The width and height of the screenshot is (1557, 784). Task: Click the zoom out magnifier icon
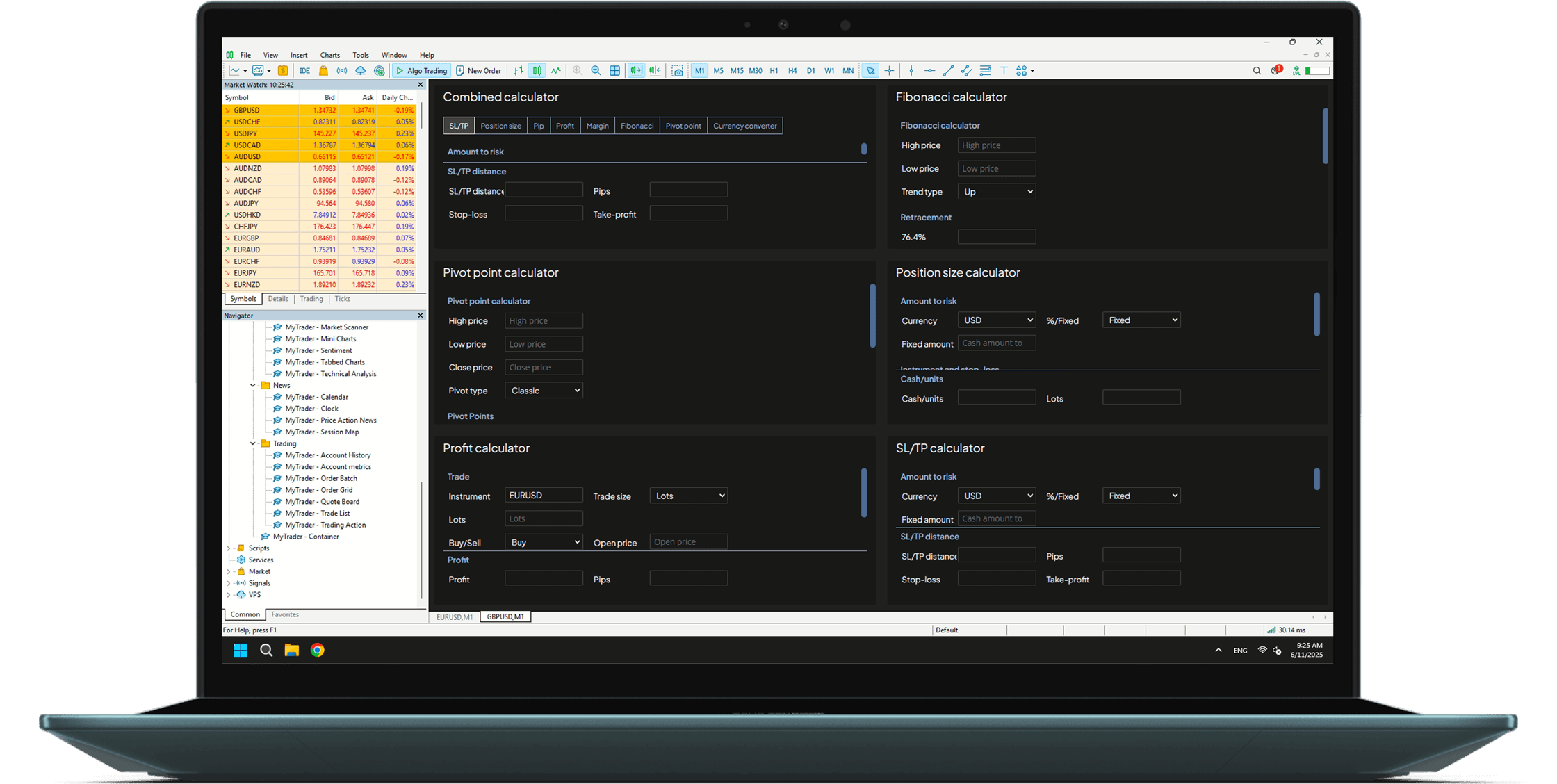(596, 71)
